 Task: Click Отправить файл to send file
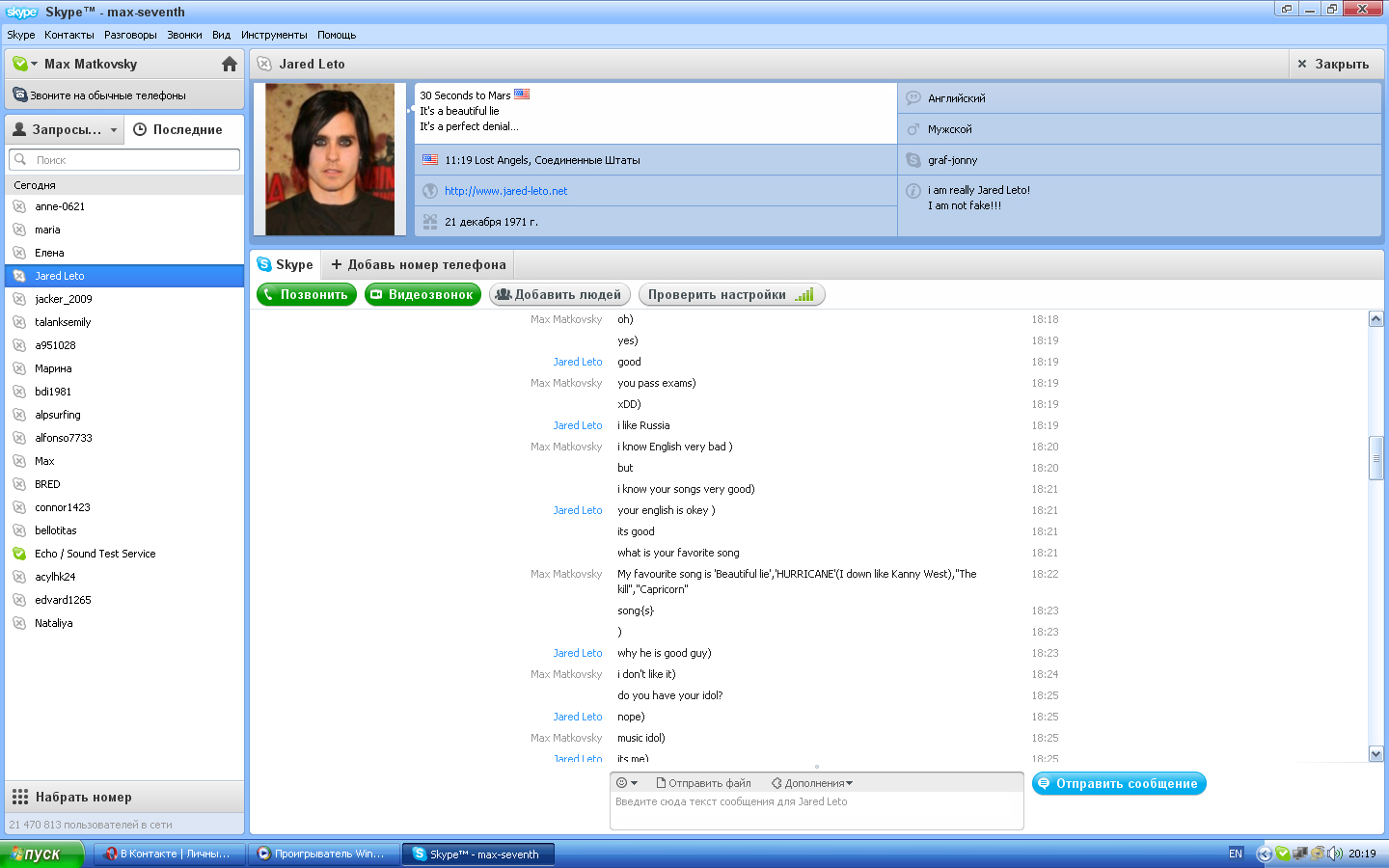[x=703, y=783]
